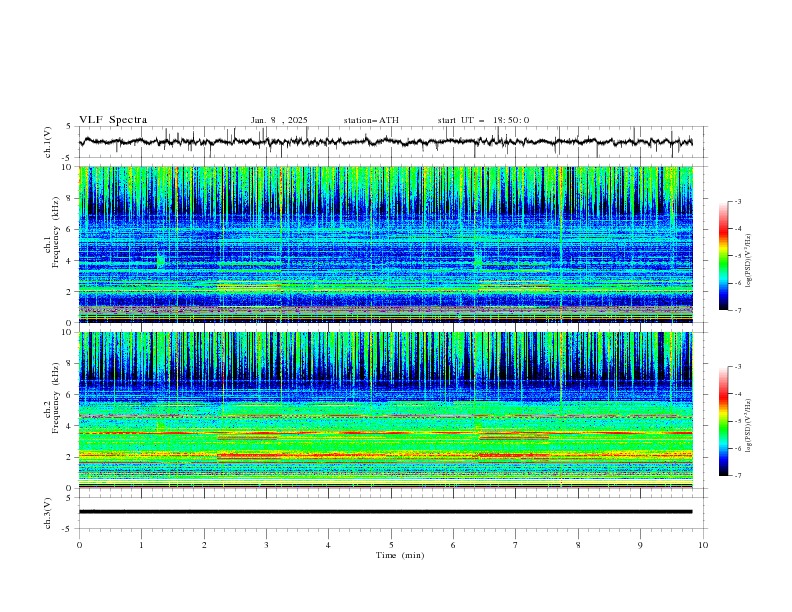Click the "-7" value on ch.2 colorbar
The image size is (792, 612).
pyautogui.click(x=738, y=476)
